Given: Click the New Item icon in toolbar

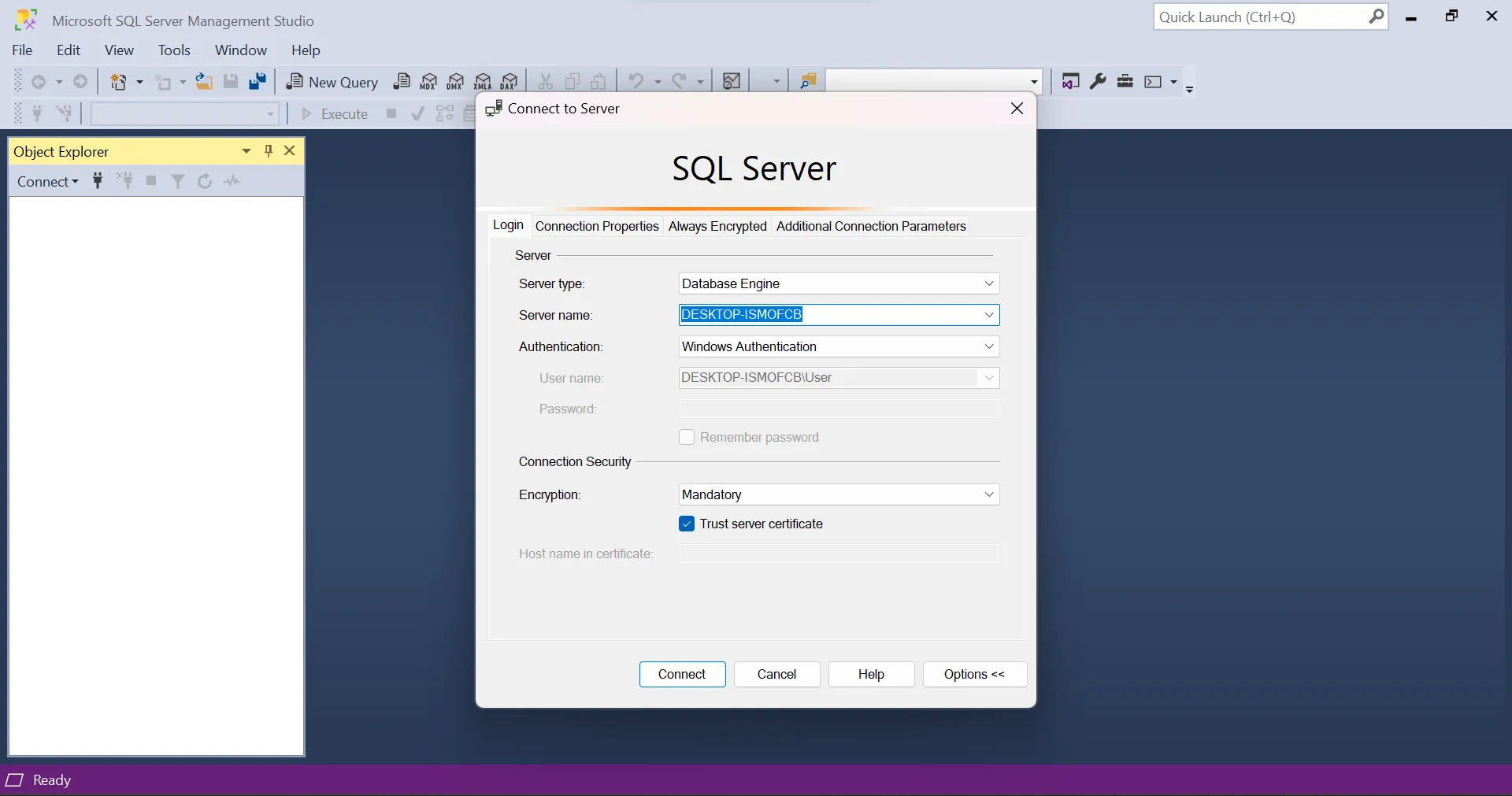Looking at the screenshot, I should pos(118,82).
